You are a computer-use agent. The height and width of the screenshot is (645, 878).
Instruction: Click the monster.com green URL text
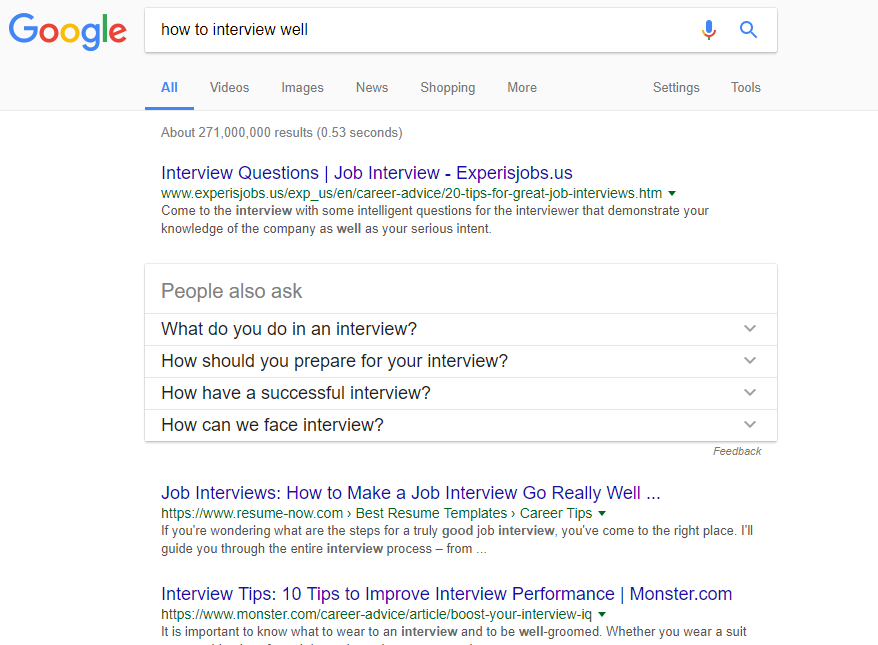[x=376, y=615]
